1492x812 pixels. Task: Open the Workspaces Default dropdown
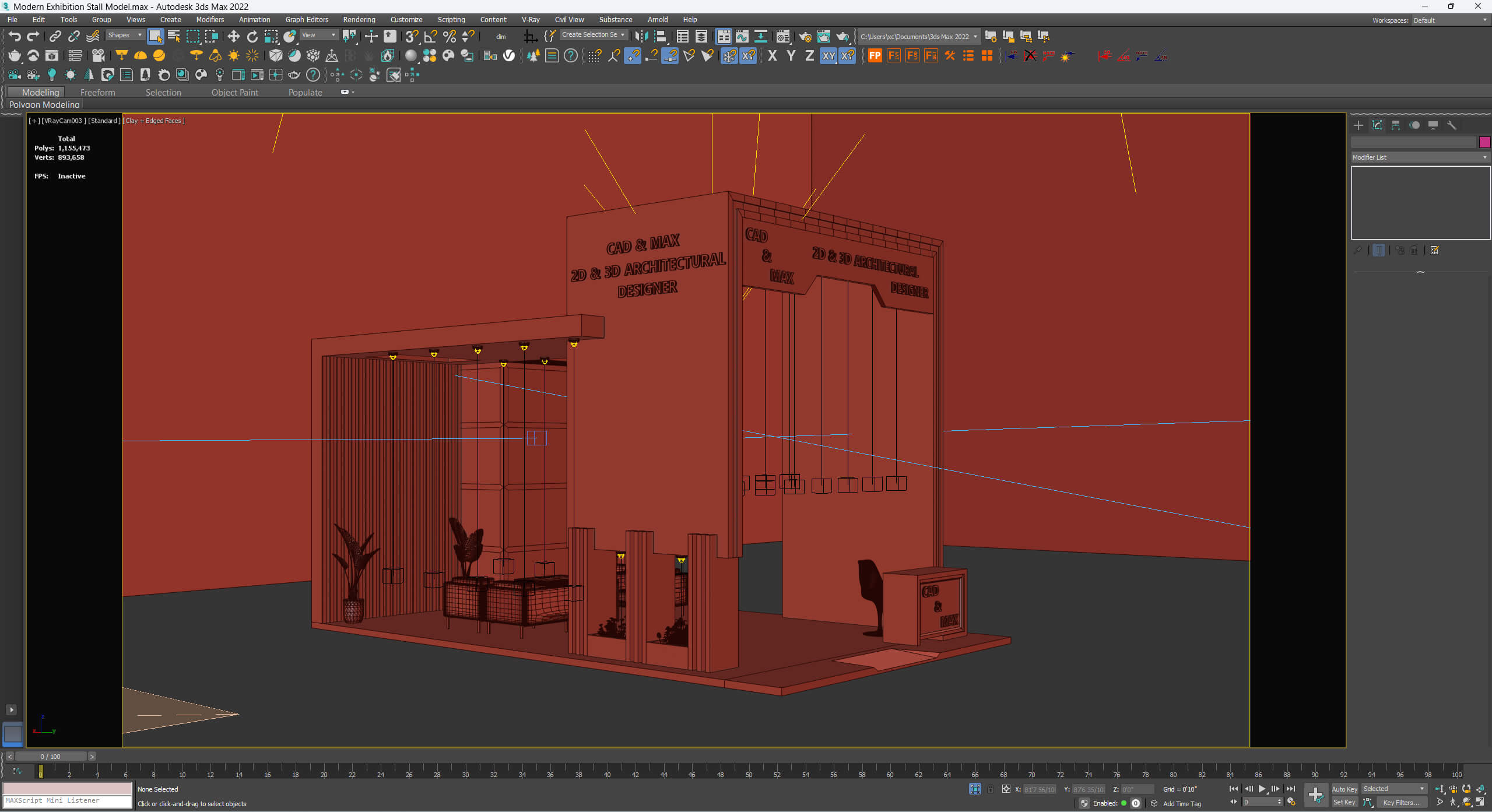1451,20
